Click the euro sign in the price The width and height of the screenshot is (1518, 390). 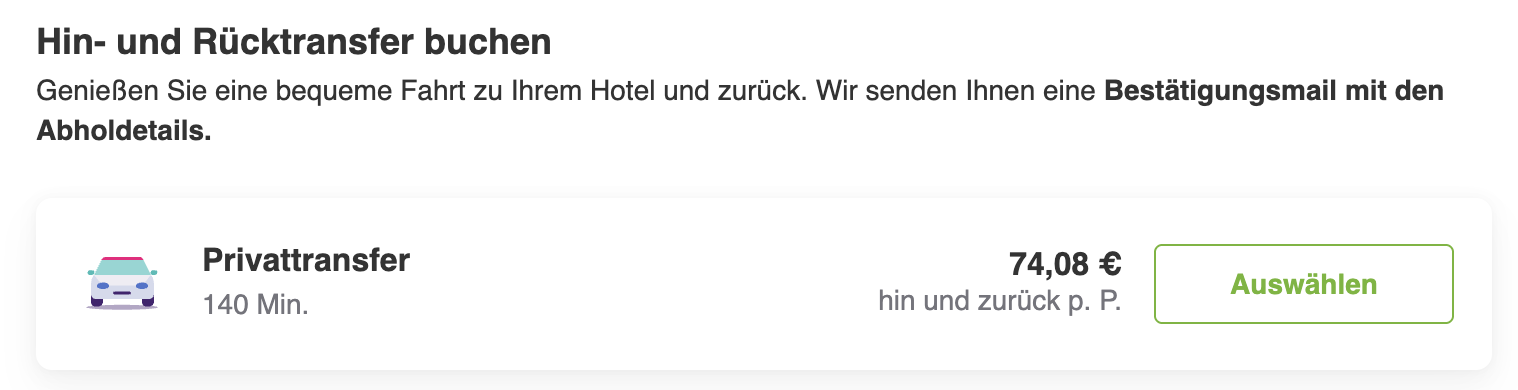point(1110,264)
